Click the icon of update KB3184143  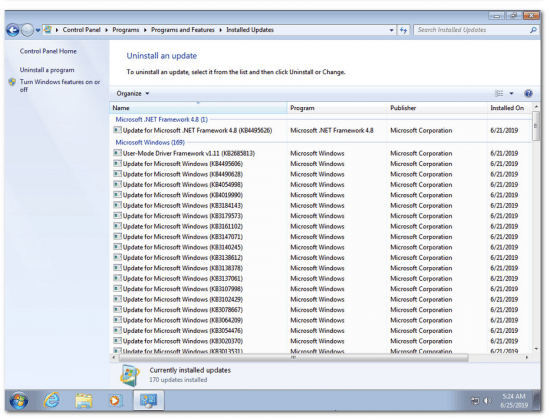click(117, 205)
